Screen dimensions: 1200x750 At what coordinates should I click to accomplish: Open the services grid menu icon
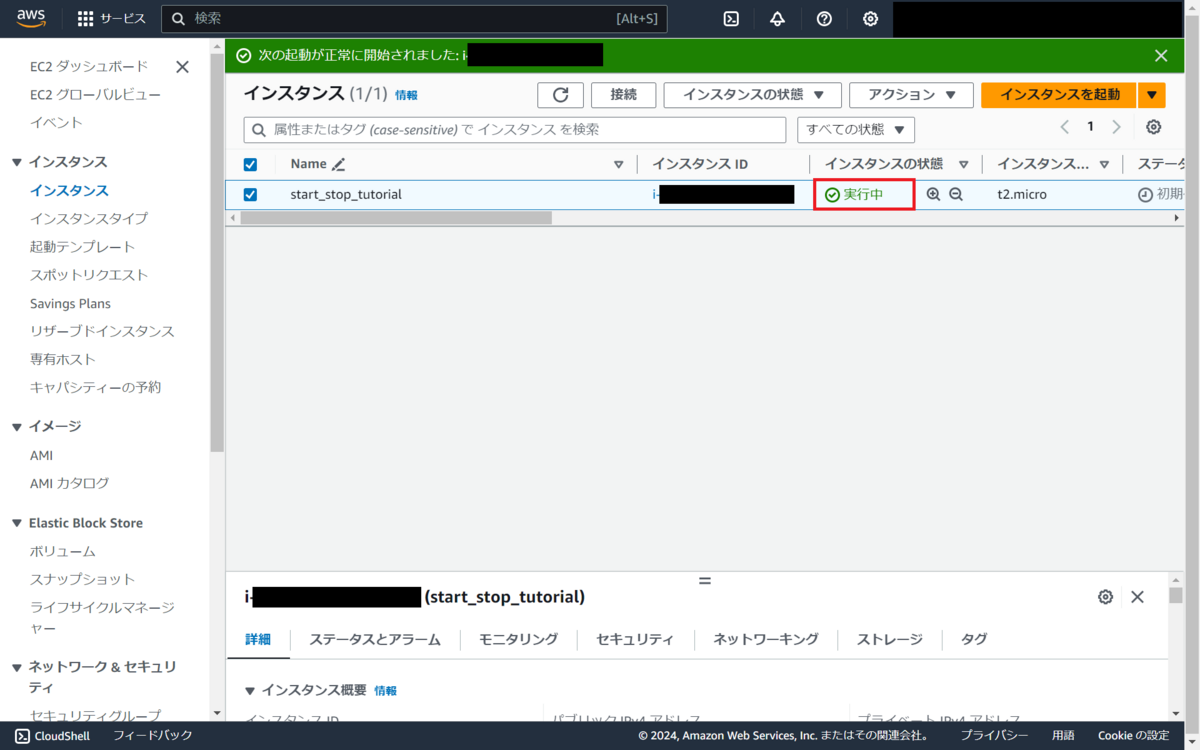pyautogui.click(x=86, y=19)
